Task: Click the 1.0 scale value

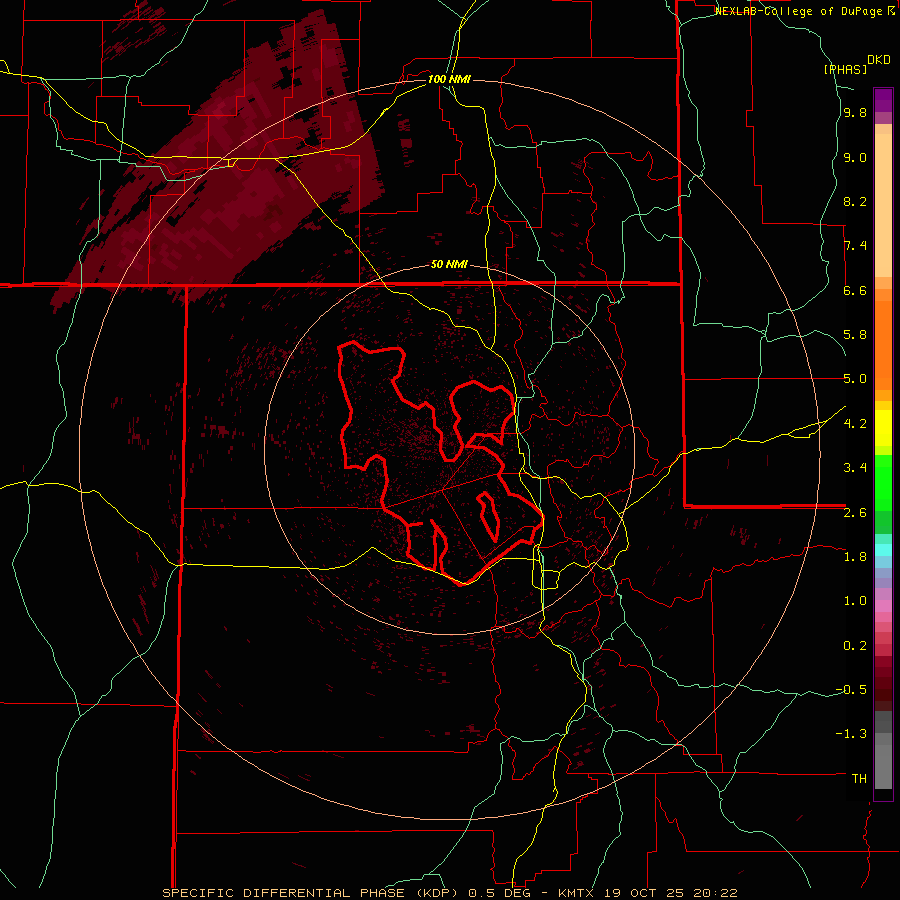Action: click(x=855, y=601)
